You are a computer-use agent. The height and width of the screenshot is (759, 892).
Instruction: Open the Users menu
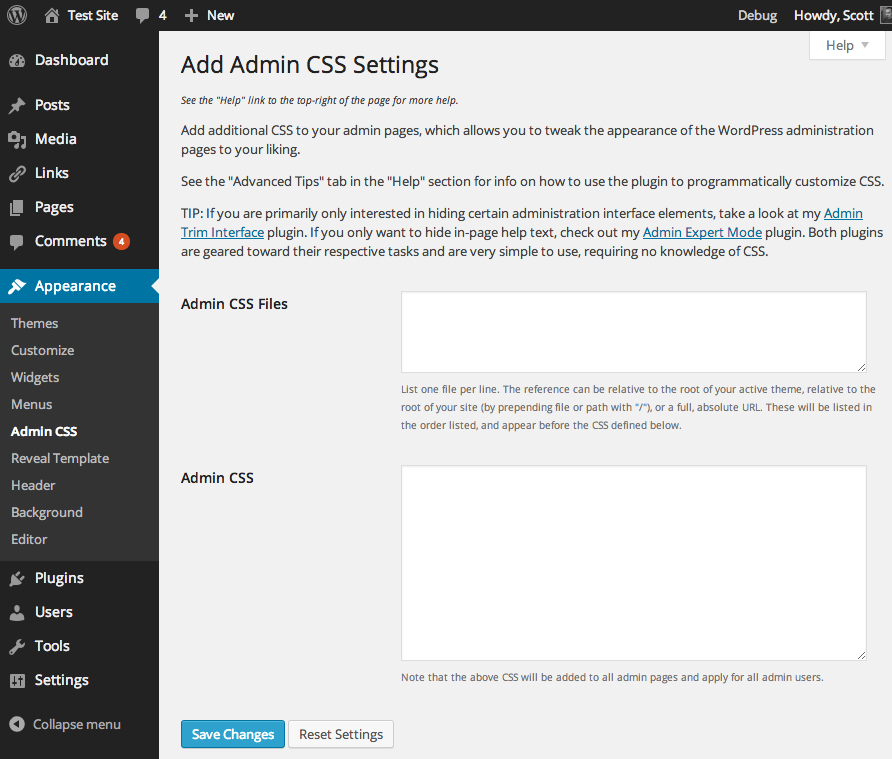coord(54,613)
